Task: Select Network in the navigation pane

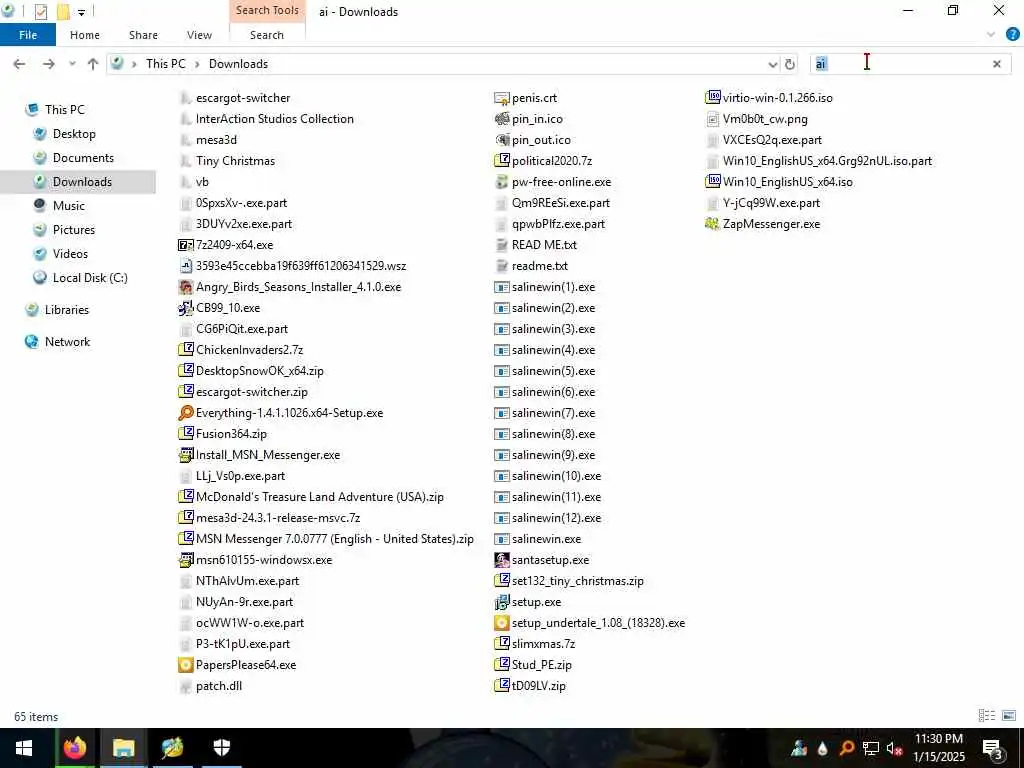Action: [x=67, y=342]
